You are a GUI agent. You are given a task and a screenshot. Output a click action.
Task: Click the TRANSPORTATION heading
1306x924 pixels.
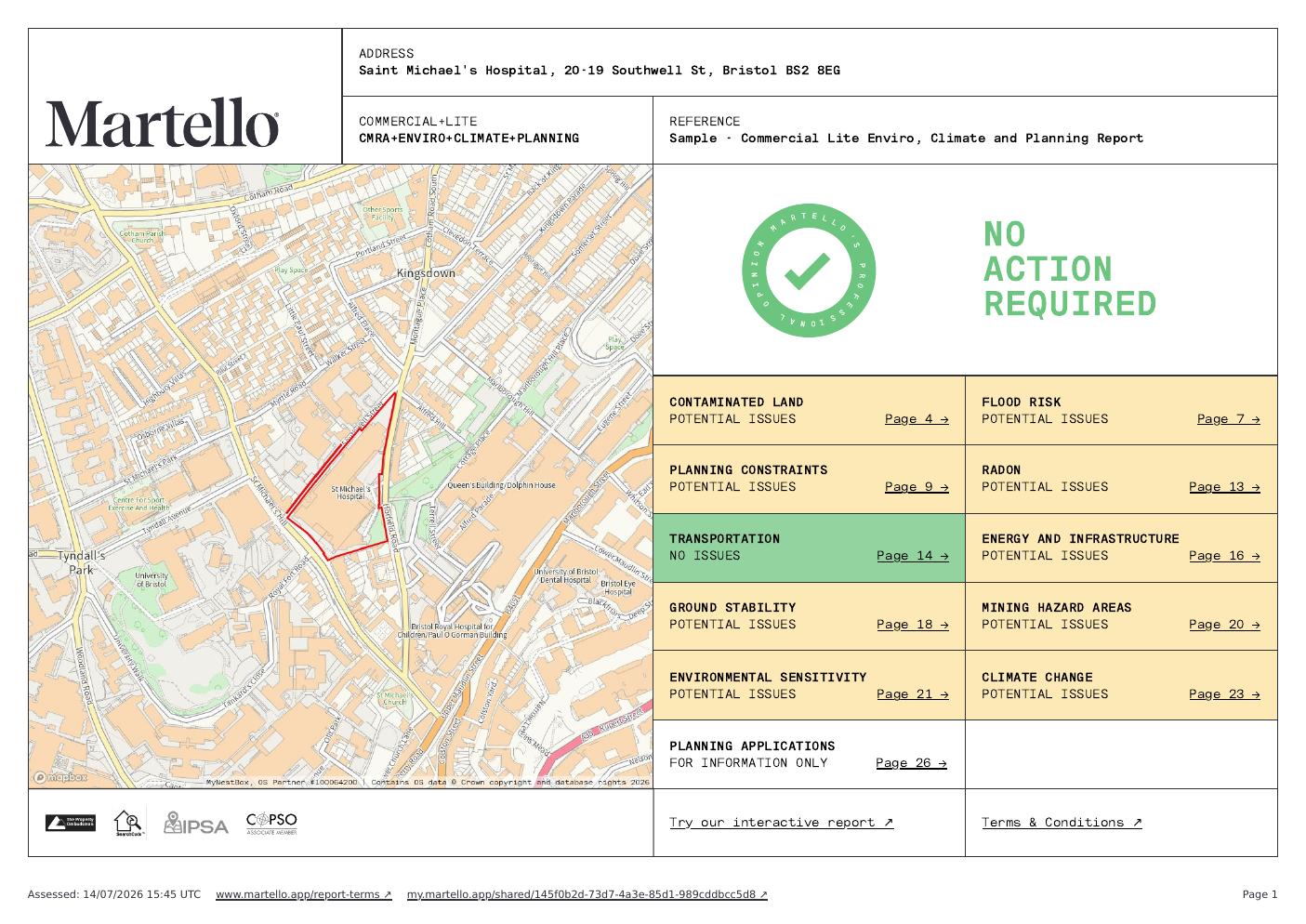click(724, 539)
